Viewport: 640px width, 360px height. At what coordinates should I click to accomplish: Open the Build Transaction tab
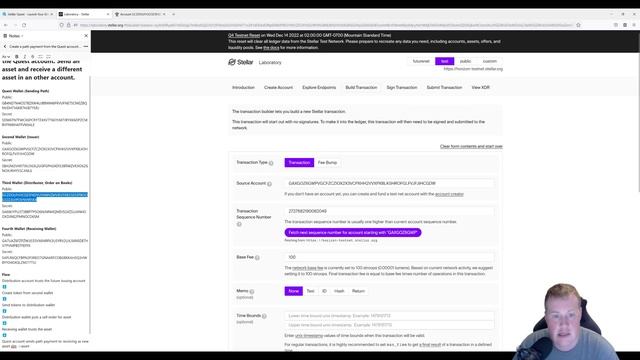[x=361, y=87]
